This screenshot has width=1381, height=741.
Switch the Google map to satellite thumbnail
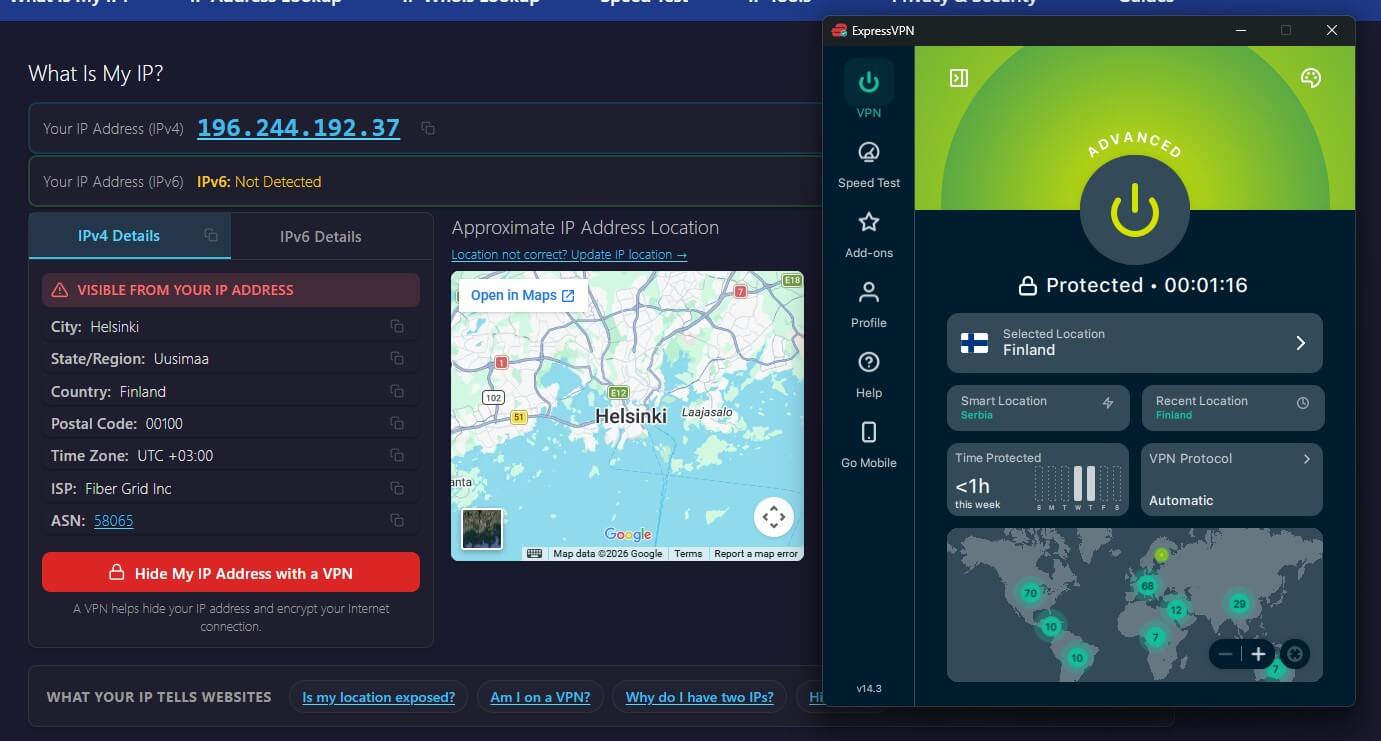482,529
